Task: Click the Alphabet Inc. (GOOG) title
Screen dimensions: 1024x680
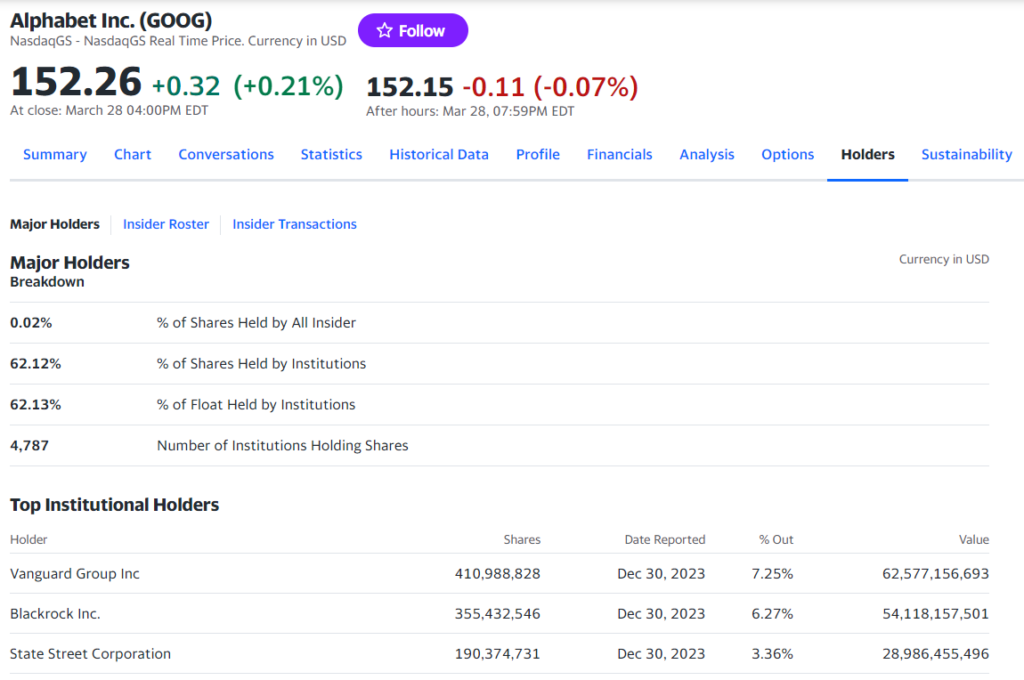Action: [111, 20]
